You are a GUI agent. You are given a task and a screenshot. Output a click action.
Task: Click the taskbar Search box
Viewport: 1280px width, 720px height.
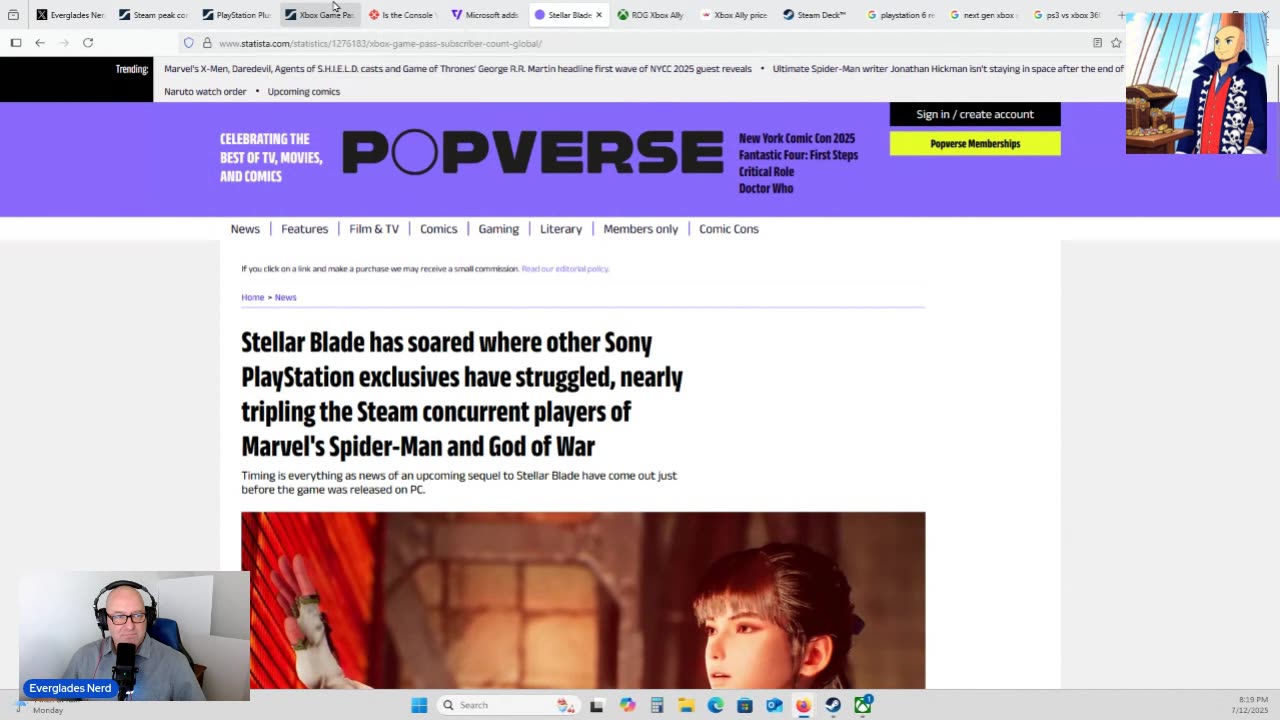510,705
